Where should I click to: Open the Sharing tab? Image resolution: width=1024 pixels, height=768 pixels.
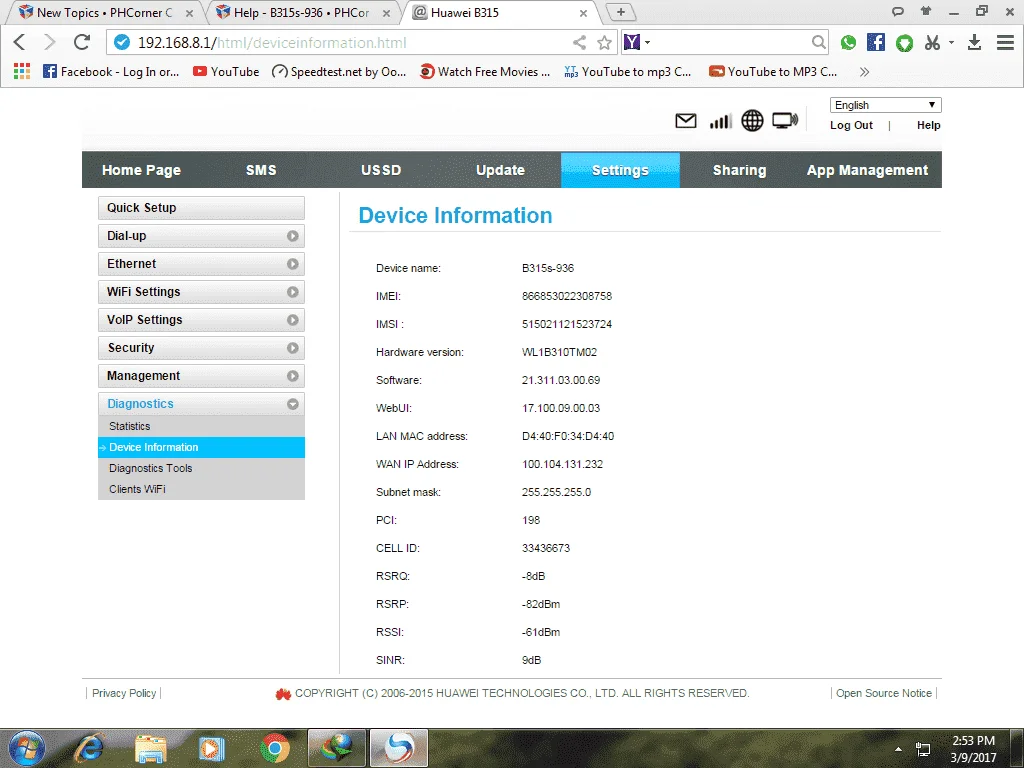tap(739, 170)
